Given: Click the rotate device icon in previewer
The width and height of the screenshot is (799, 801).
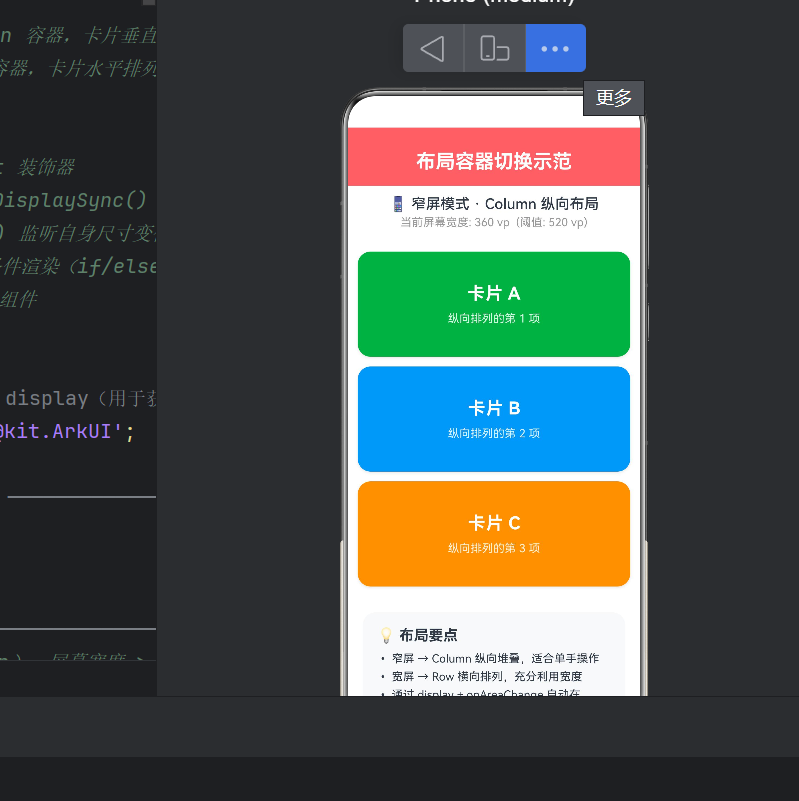Looking at the screenshot, I should click(x=495, y=49).
